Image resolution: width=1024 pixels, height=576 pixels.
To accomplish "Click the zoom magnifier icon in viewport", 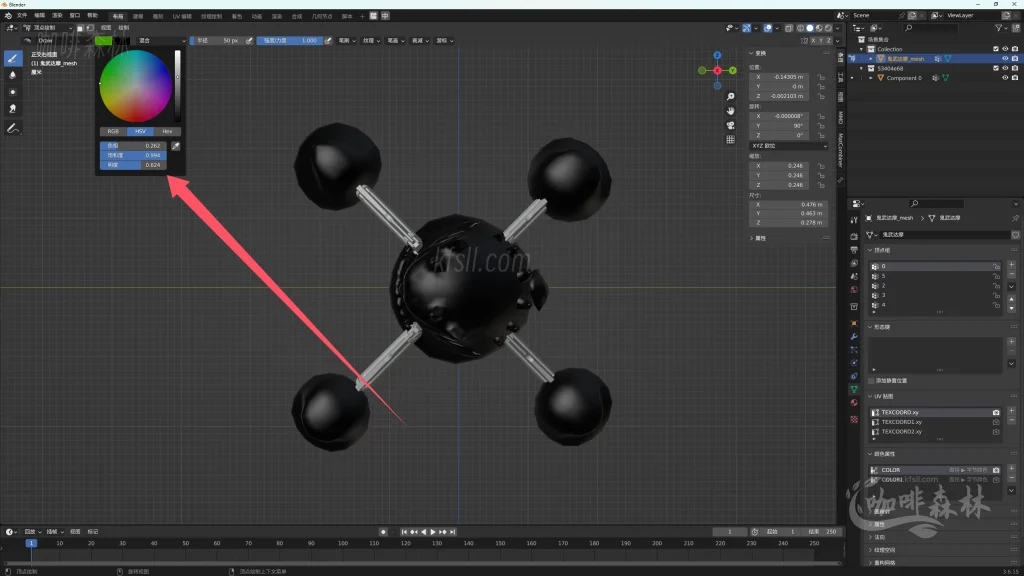I will point(731,96).
